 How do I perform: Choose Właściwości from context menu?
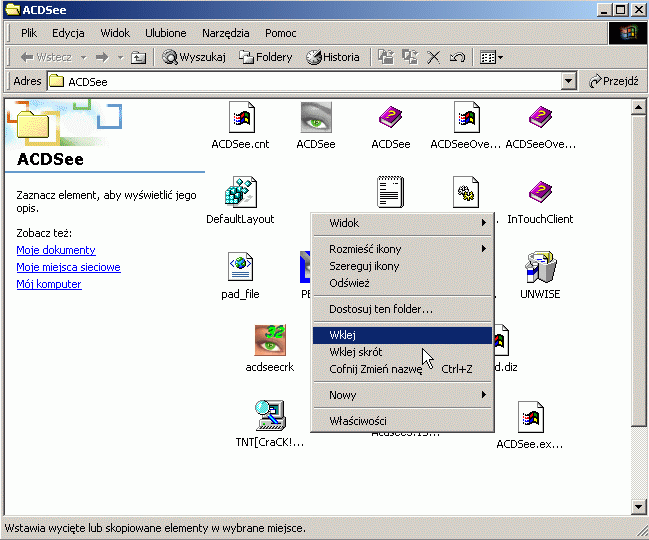(x=403, y=421)
